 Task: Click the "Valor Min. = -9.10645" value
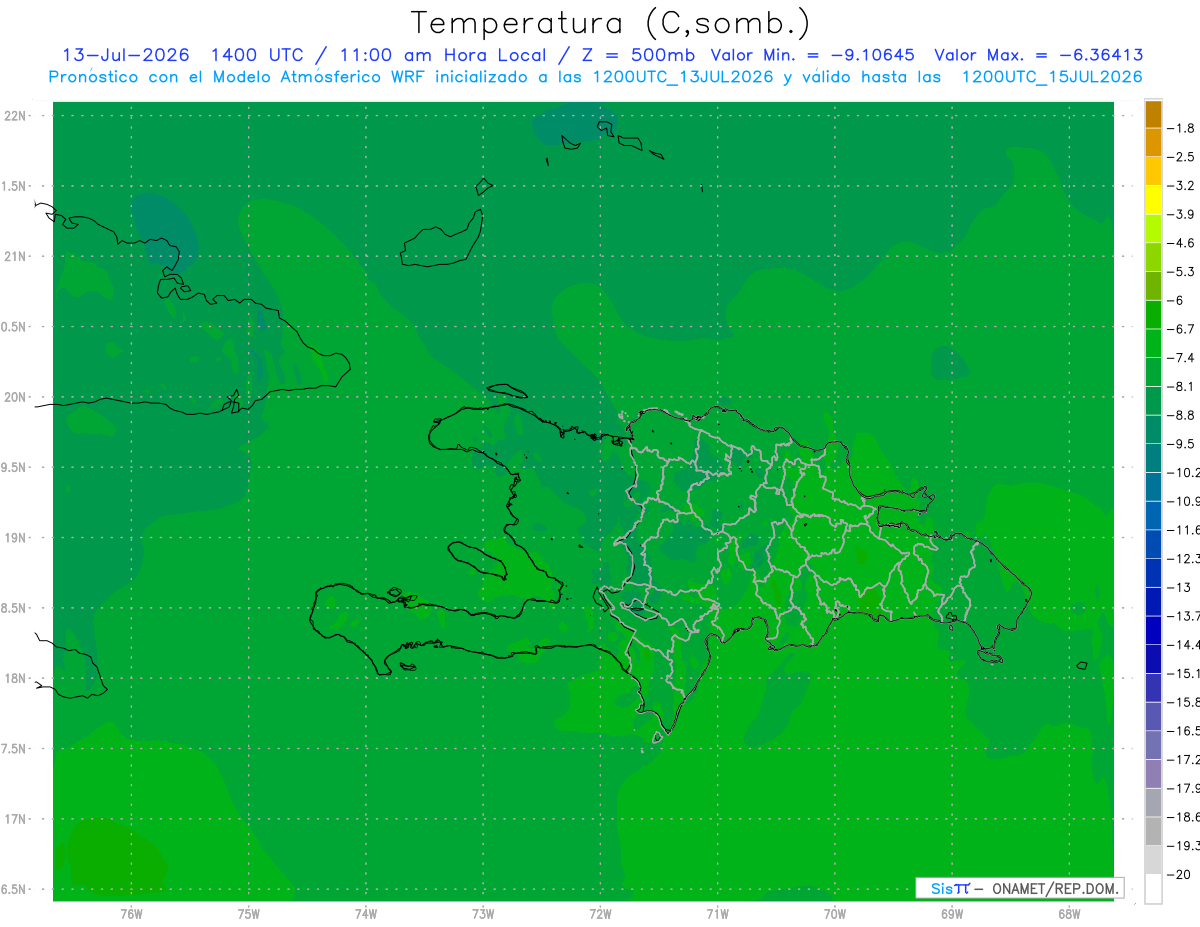[813, 55]
